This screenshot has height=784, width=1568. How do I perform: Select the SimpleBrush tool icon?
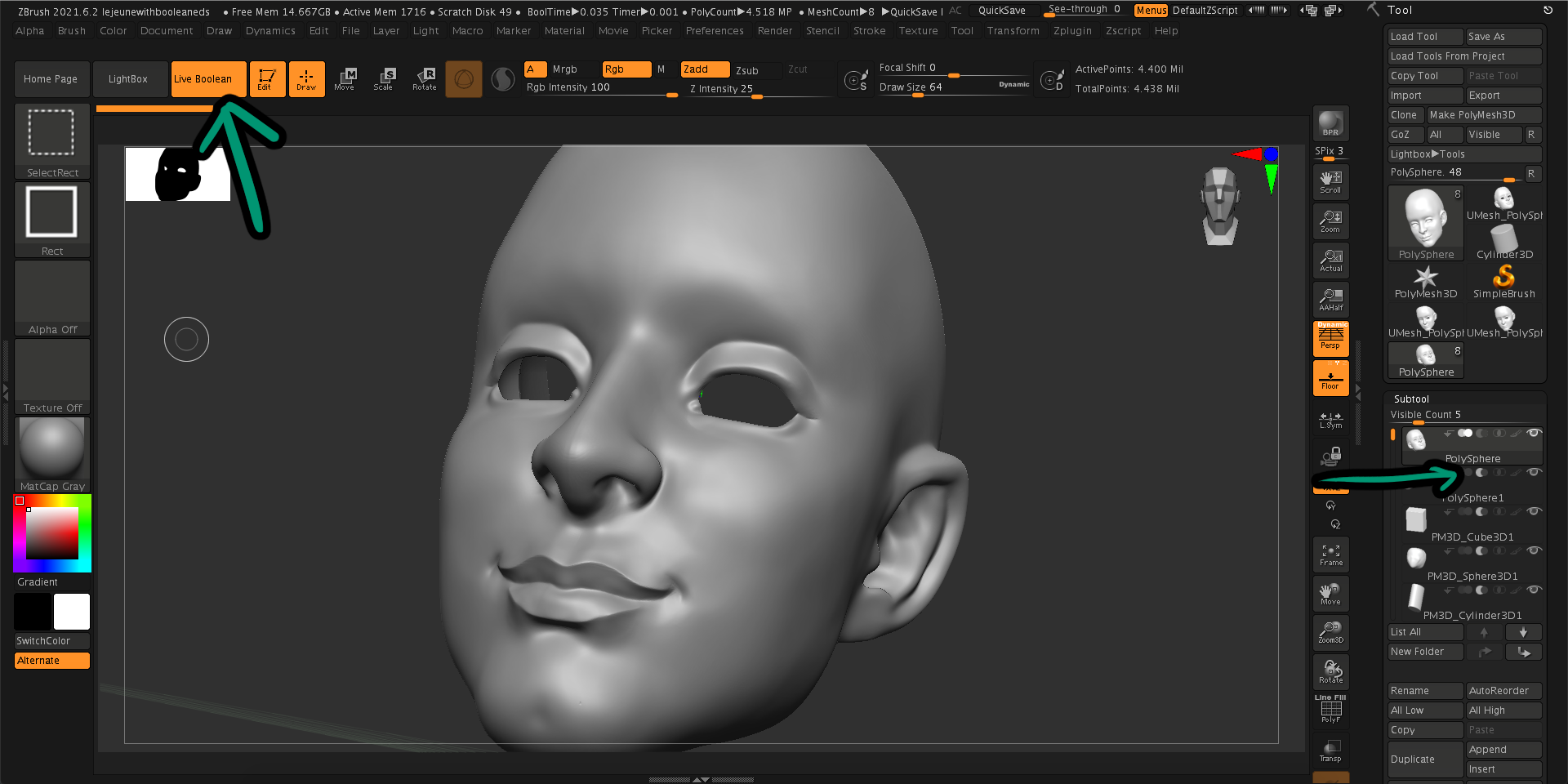(x=1503, y=282)
